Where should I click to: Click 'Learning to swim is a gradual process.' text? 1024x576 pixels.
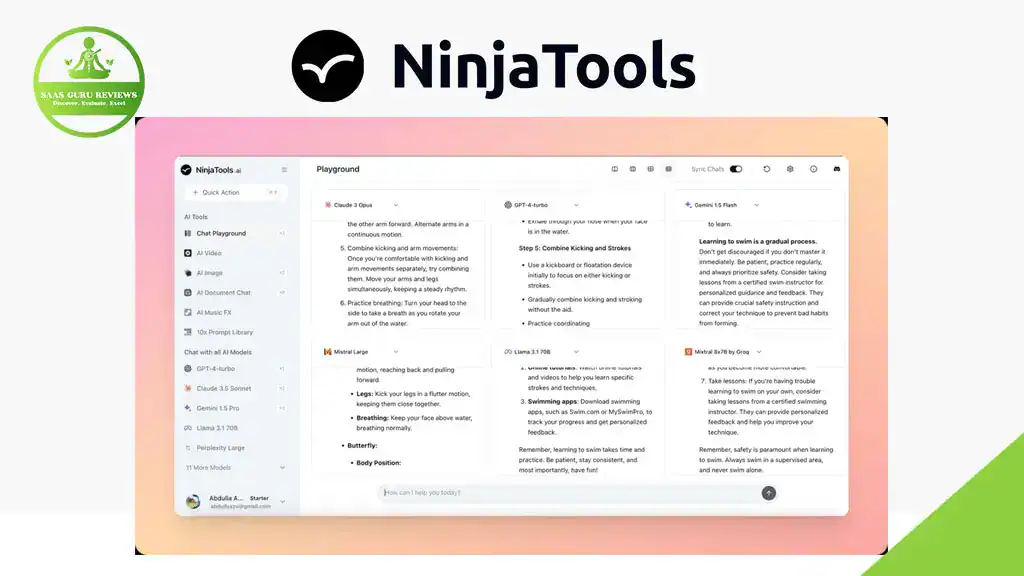758,241
